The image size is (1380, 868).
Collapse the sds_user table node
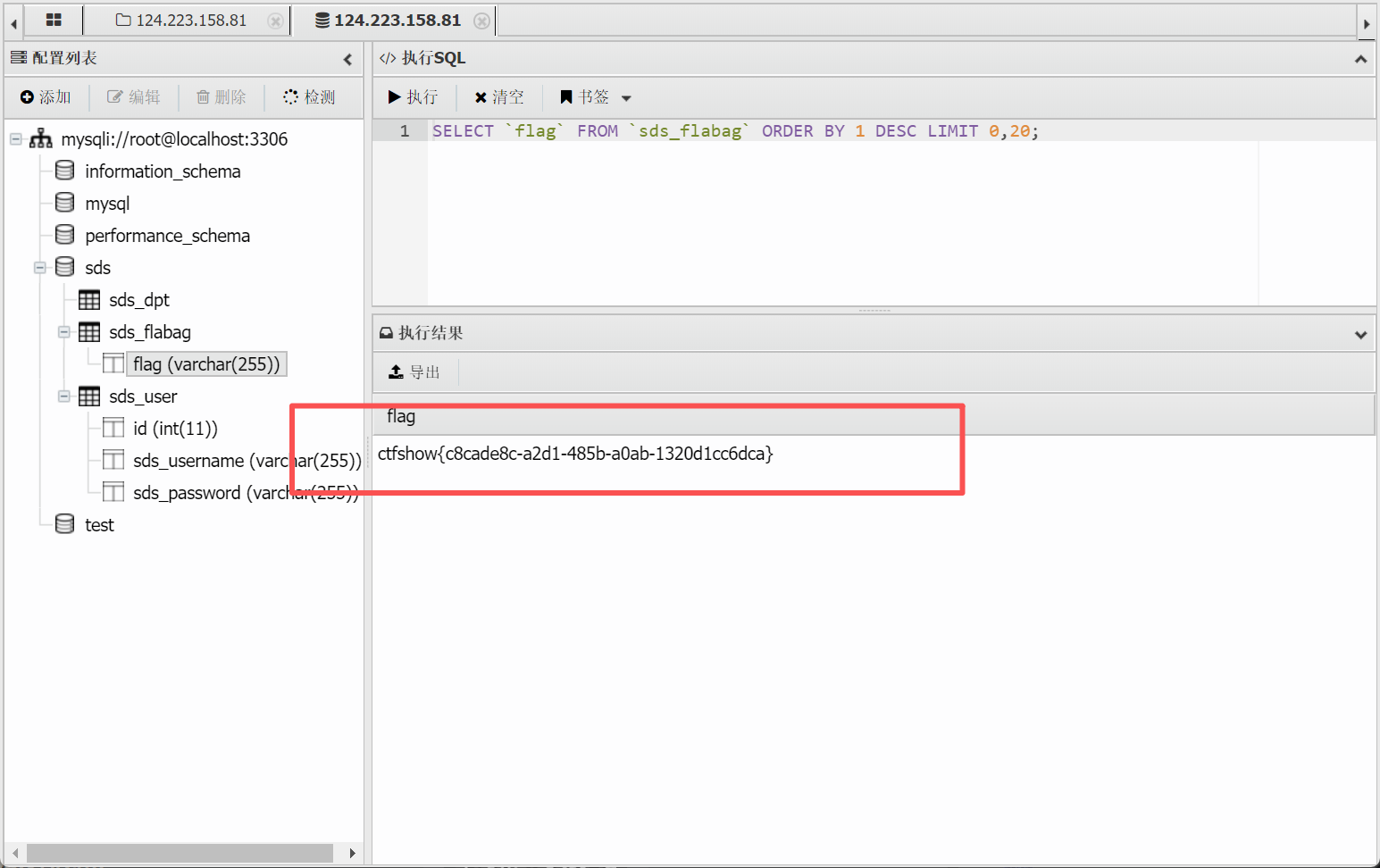(63, 396)
